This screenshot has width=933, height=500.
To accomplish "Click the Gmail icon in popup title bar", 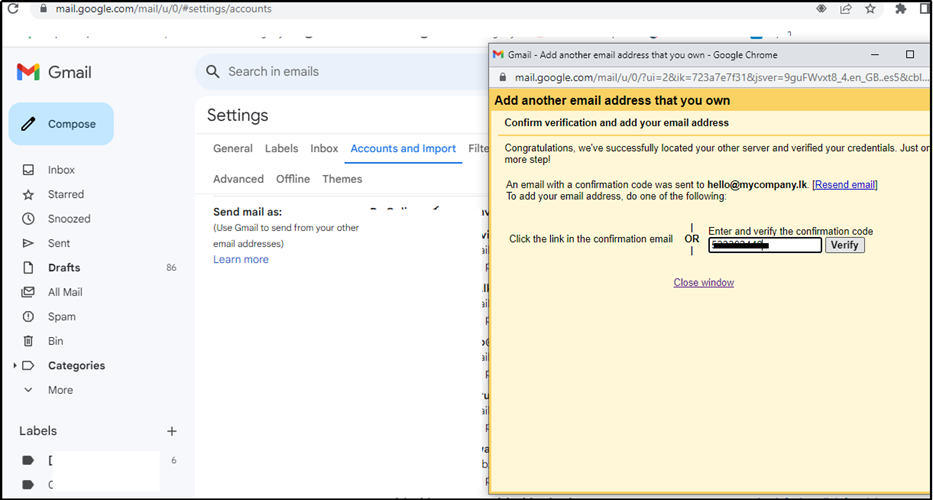I will pyautogui.click(x=499, y=55).
